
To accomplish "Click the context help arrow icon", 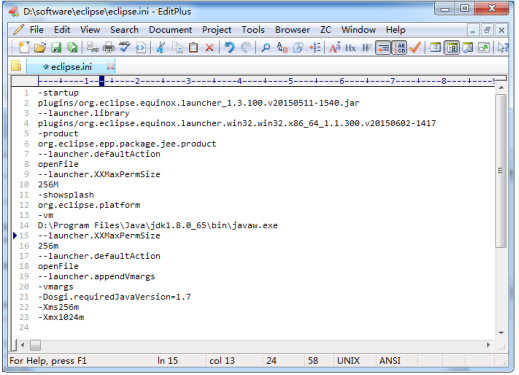I will tap(503, 48).
